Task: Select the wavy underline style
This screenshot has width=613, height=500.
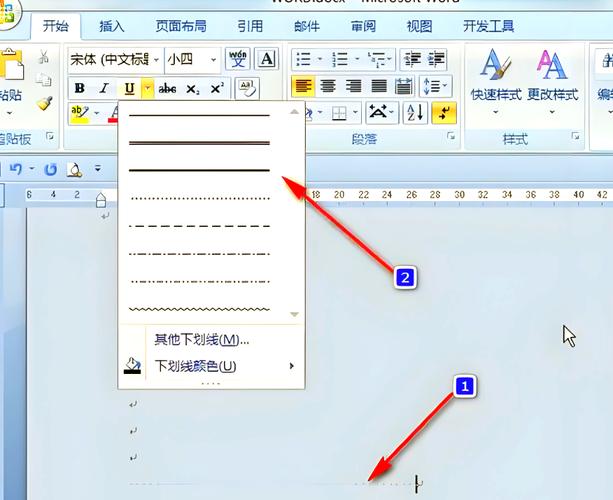Action: point(199,309)
